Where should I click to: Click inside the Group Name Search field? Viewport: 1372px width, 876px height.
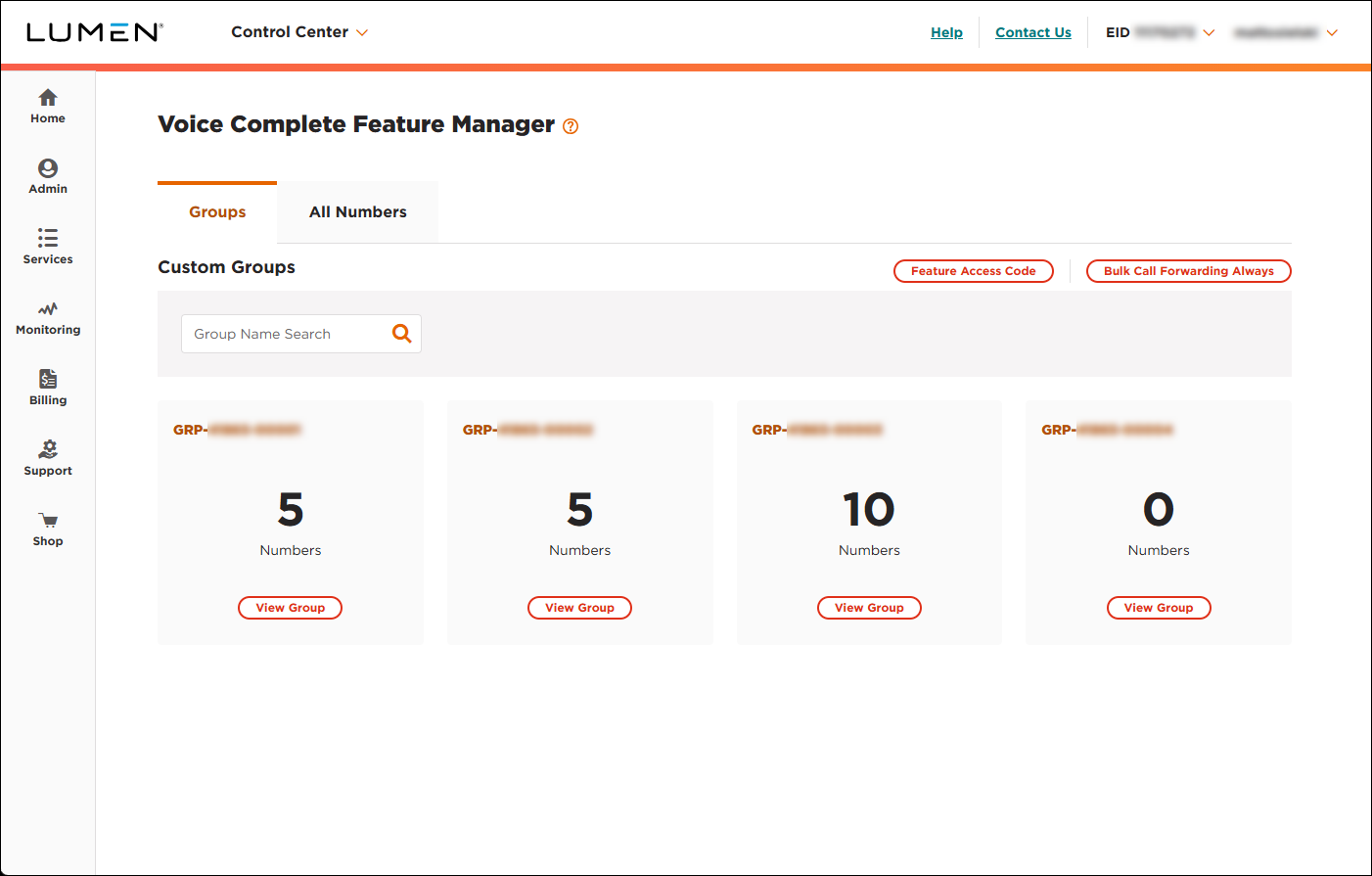coord(284,333)
